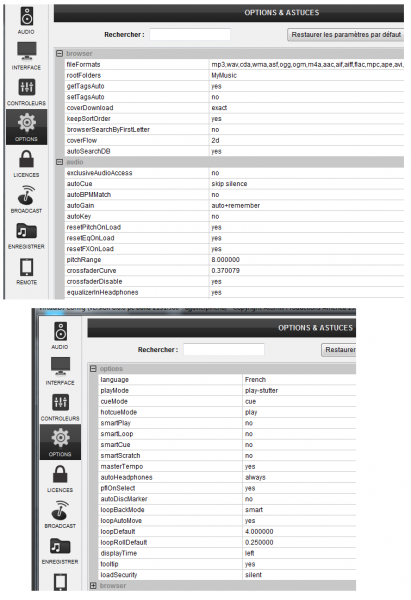411x600 pixels.
Task: Focus the Rechercher field in the top window
Action: pos(190,34)
